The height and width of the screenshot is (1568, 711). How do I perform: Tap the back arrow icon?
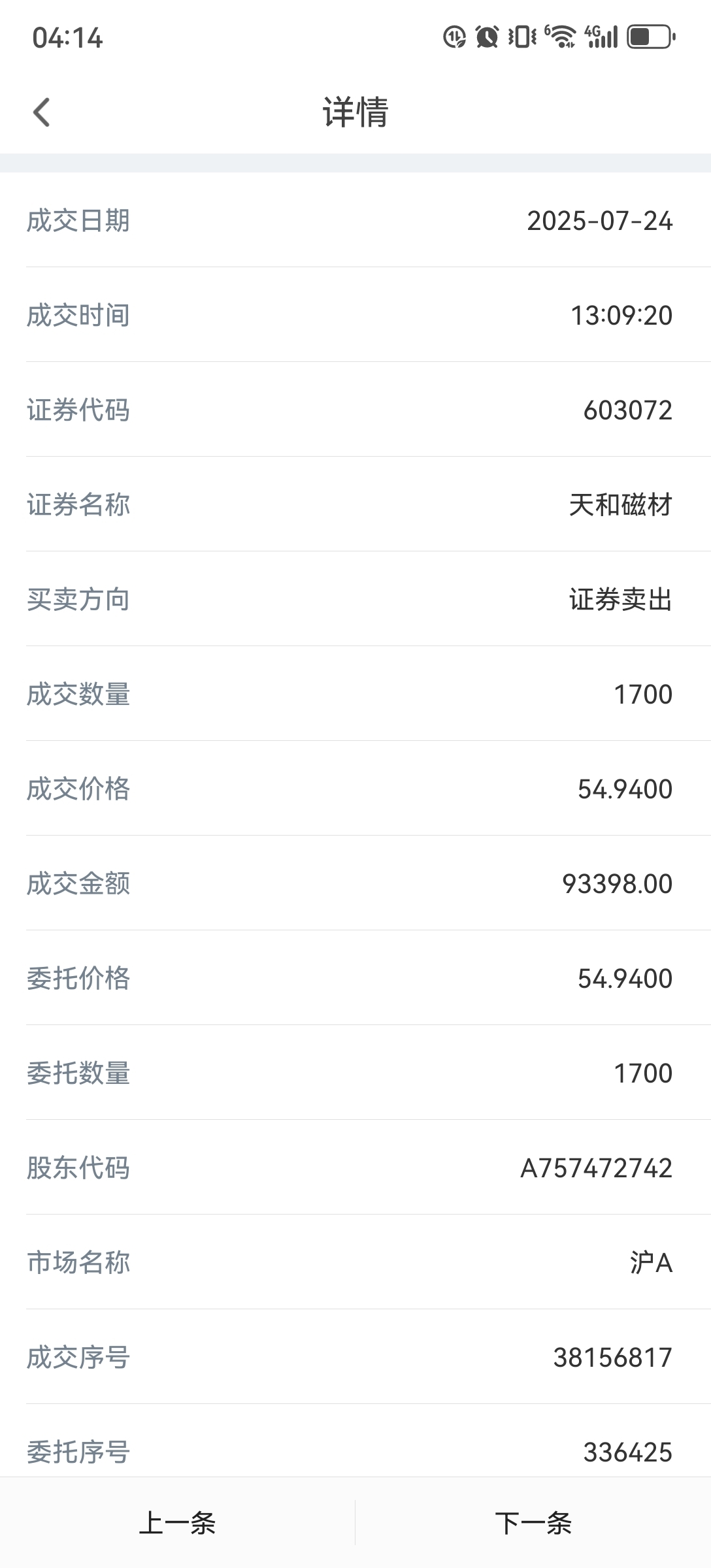(x=42, y=112)
